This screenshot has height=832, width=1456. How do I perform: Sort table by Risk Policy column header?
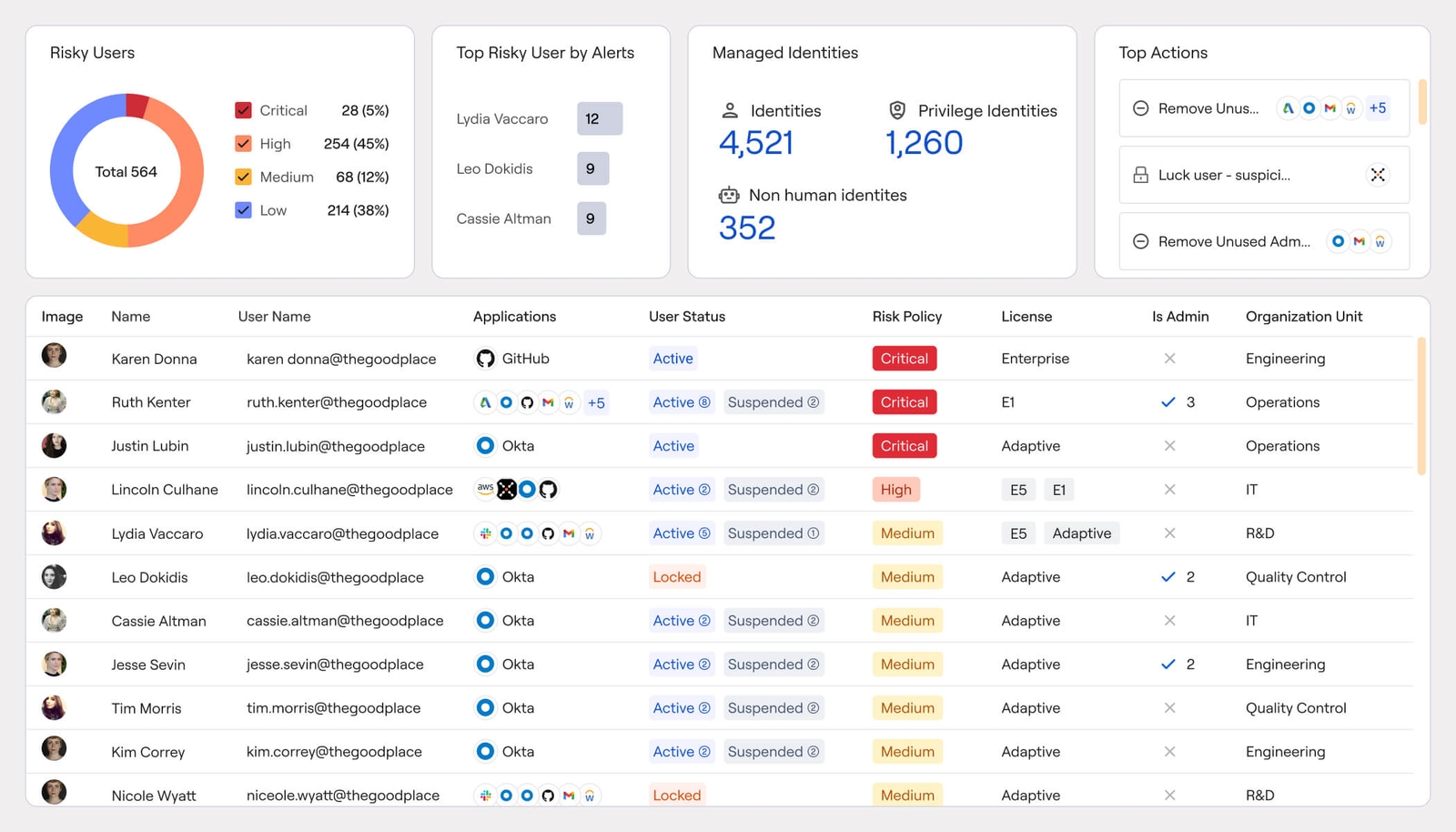tap(906, 317)
